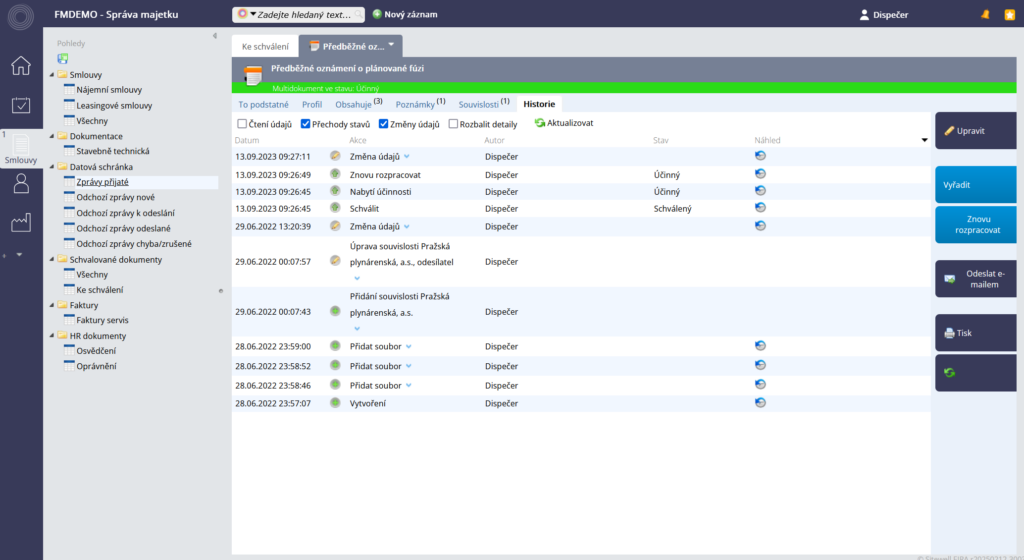Viewport: 1024px width, 560px height.
Task: Click the Dispečer user profile icon
Action: click(864, 14)
